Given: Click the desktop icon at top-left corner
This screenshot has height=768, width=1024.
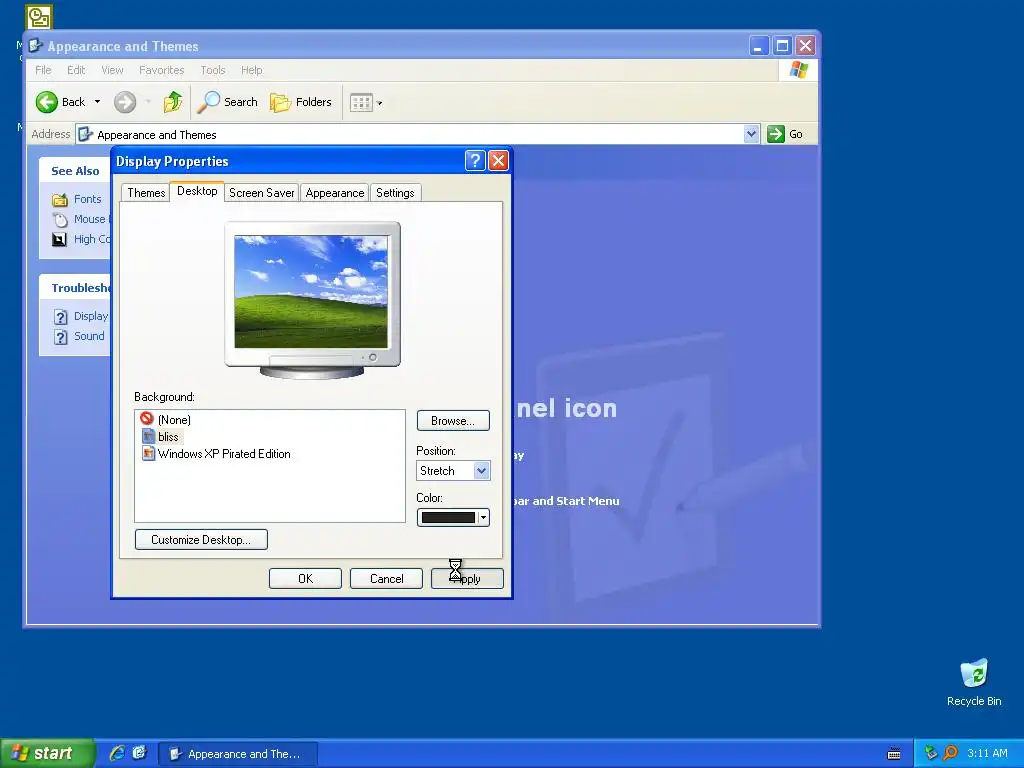Looking at the screenshot, I should pos(39,17).
